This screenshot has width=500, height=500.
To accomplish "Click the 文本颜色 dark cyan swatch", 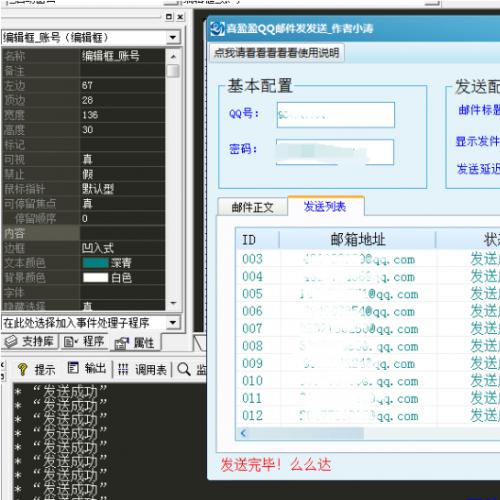I will click(x=95, y=263).
